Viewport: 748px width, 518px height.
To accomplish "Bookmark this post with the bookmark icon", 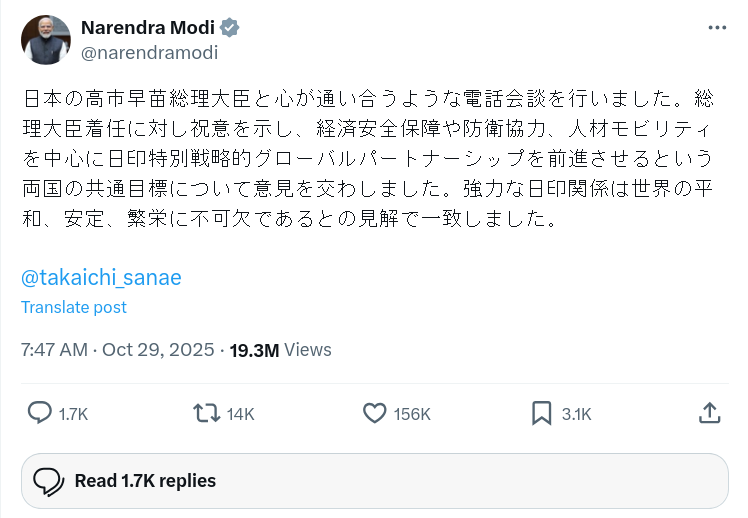I will pyautogui.click(x=541, y=413).
